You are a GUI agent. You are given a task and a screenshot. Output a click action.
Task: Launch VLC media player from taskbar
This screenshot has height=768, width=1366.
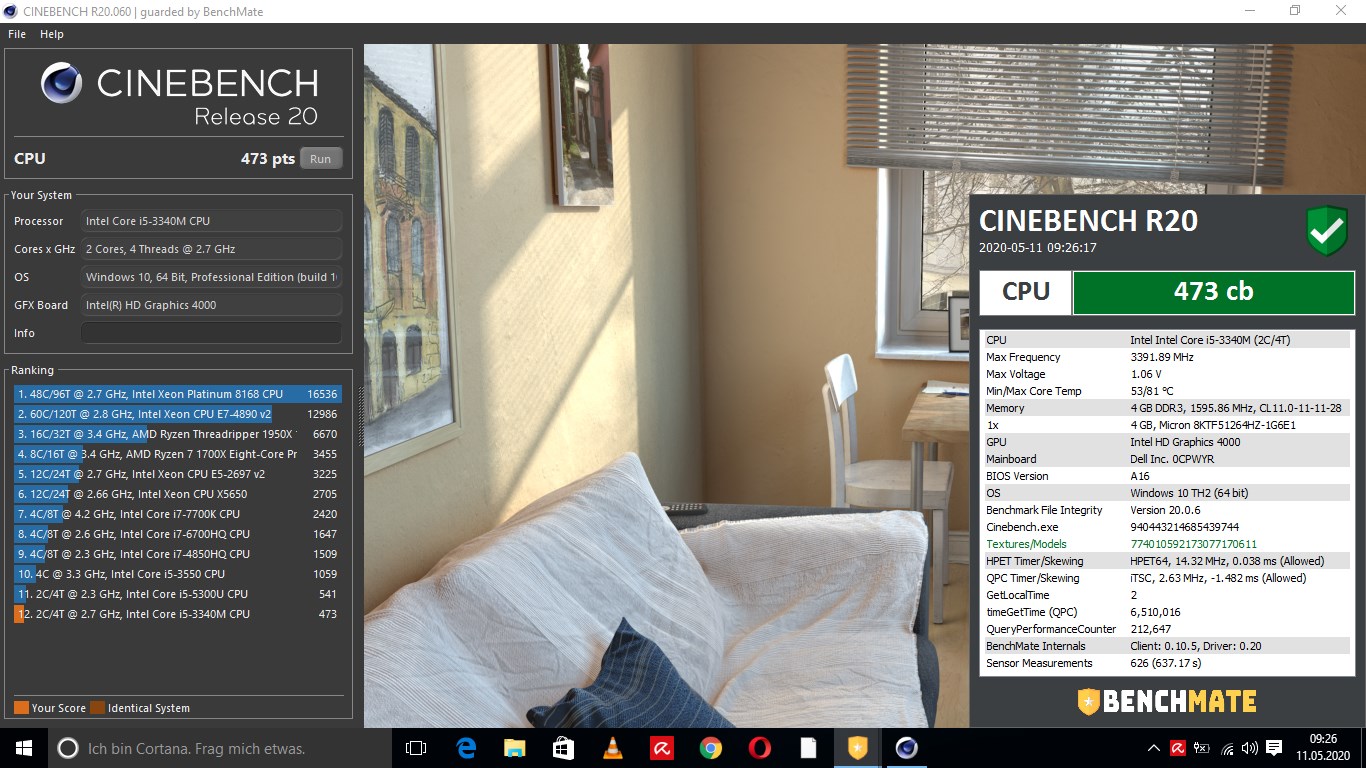(x=612, y=748)
